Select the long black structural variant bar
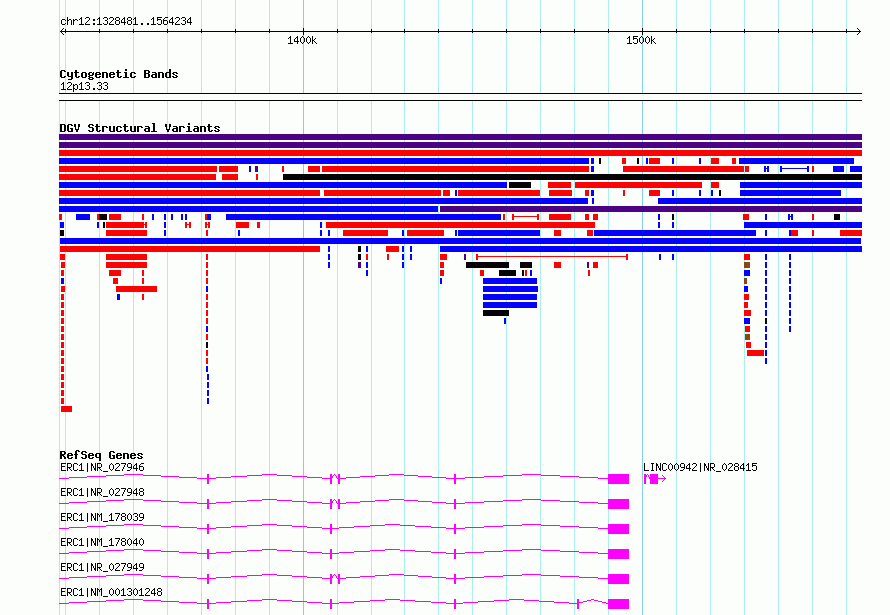This screenshot has width=890, height=615. pyautogui.click(x=572, y=177)
